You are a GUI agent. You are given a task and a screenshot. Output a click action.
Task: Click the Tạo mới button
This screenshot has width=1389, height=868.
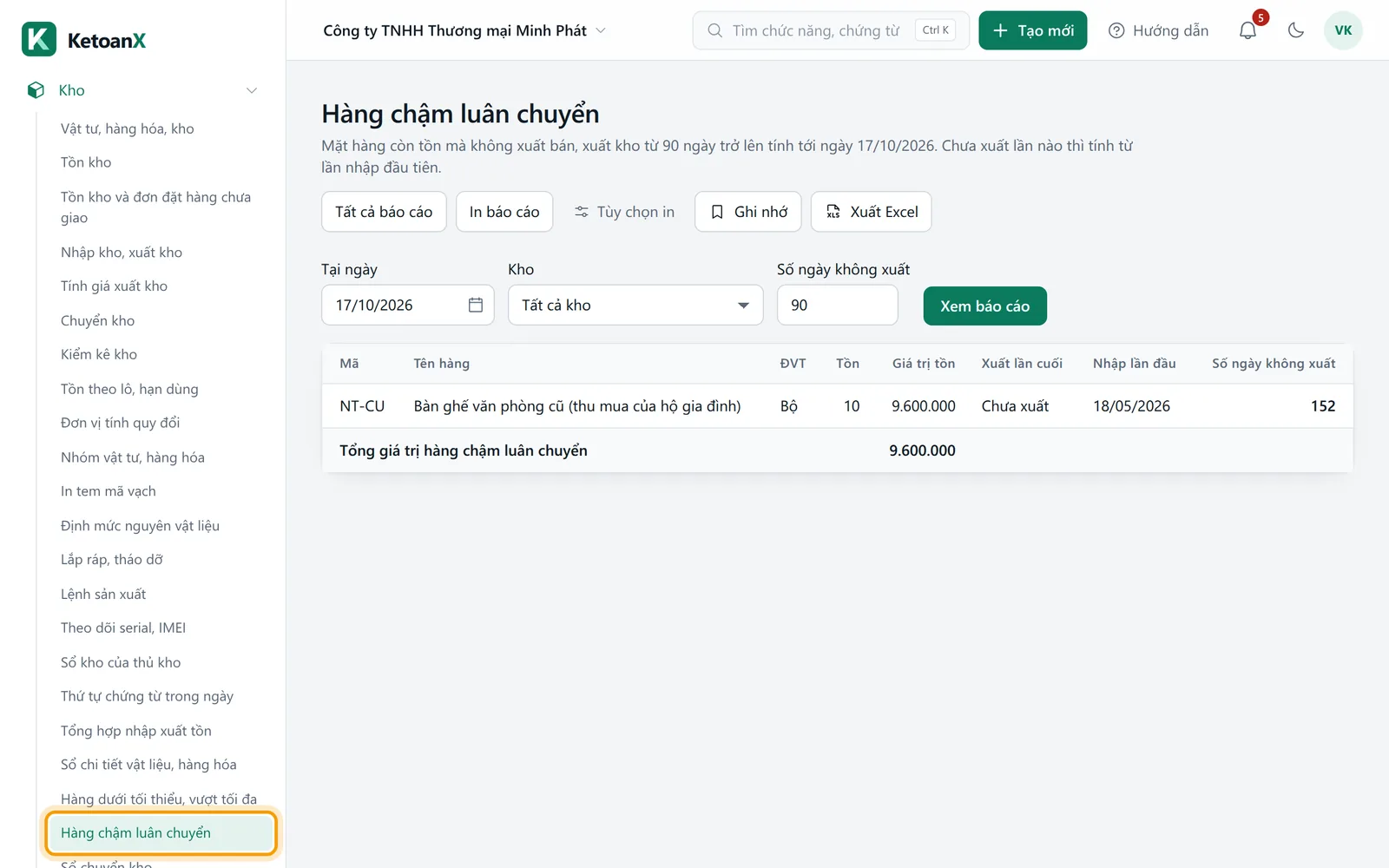[x=1033, y=30]
